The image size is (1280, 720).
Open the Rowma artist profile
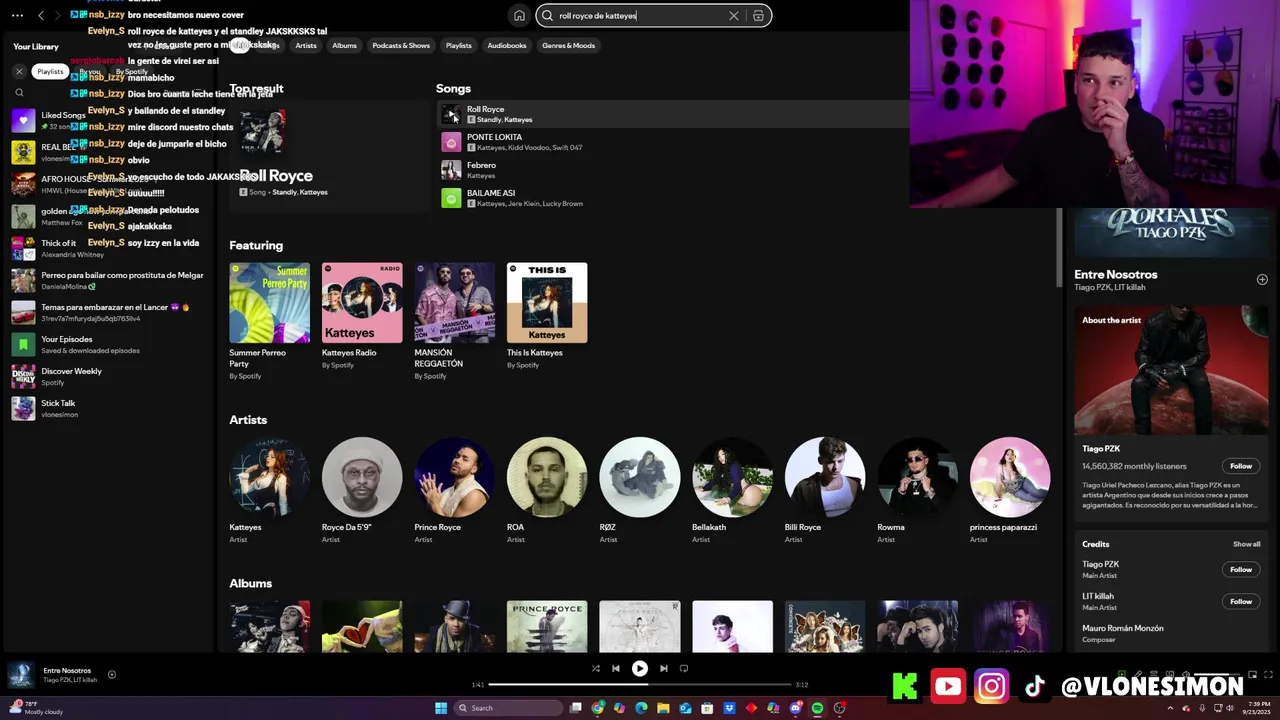(x=917, y=490)
